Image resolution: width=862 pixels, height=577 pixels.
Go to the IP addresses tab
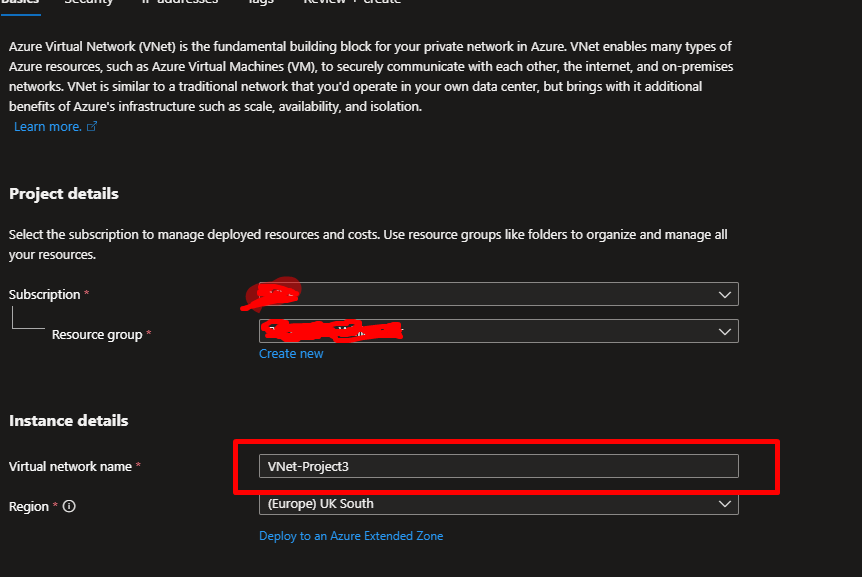(178, 3)
